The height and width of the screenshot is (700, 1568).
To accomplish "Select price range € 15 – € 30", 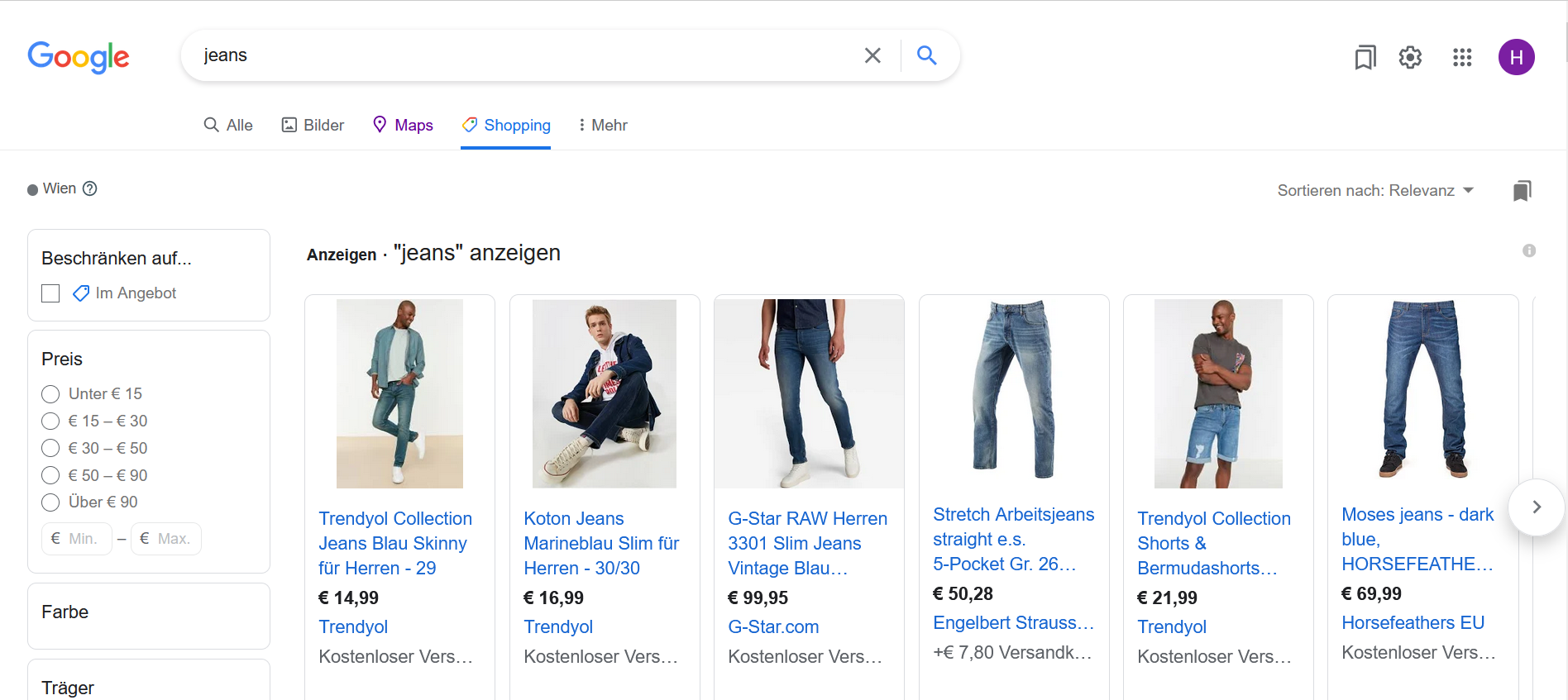I will click(50, 421).
